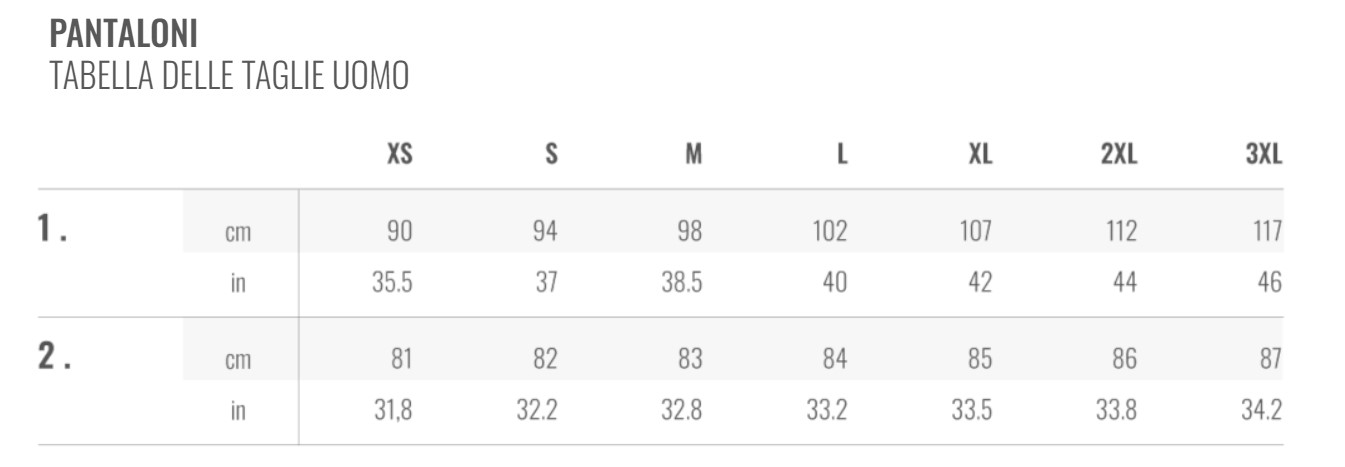Select the XS size column header

[399, 154]
